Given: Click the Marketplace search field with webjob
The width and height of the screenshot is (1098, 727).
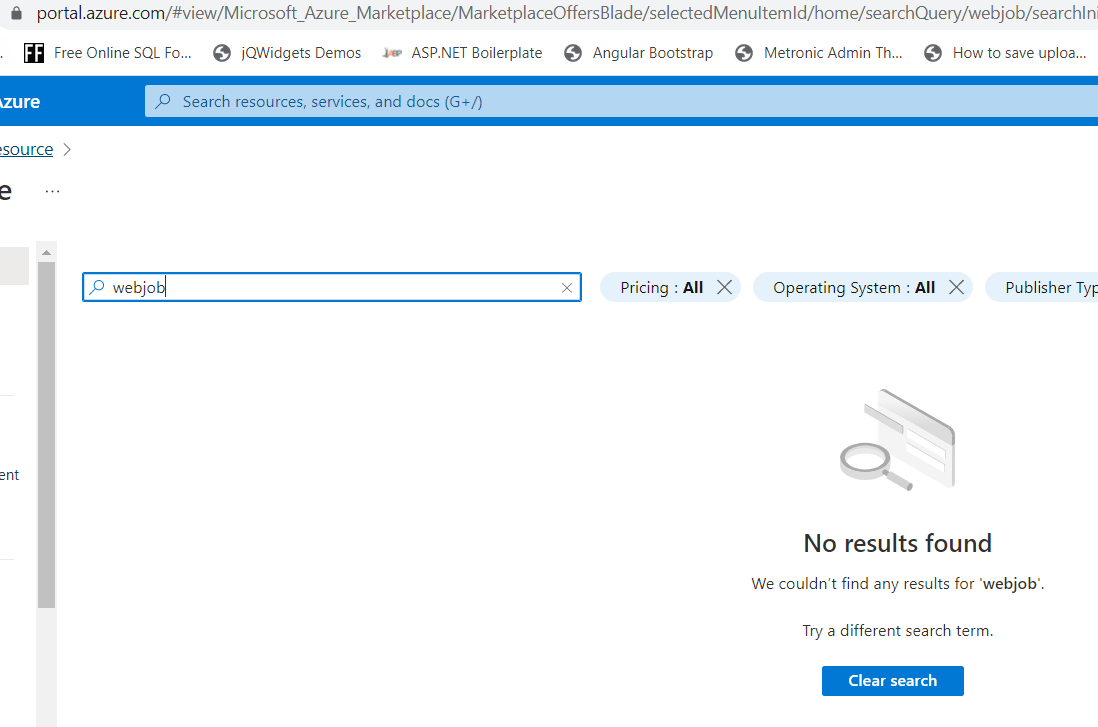Looking at the screenshot, I should point(332,287).
